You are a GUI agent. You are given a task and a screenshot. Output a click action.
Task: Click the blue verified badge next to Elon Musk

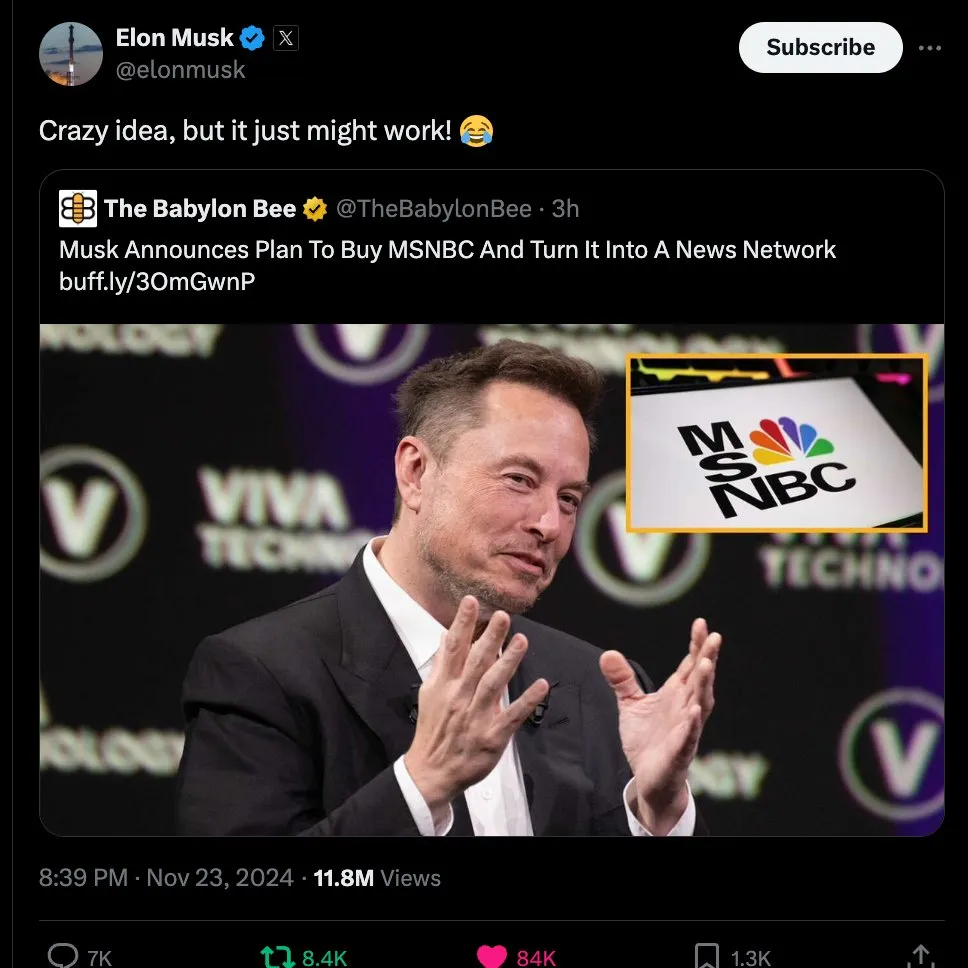251,37
